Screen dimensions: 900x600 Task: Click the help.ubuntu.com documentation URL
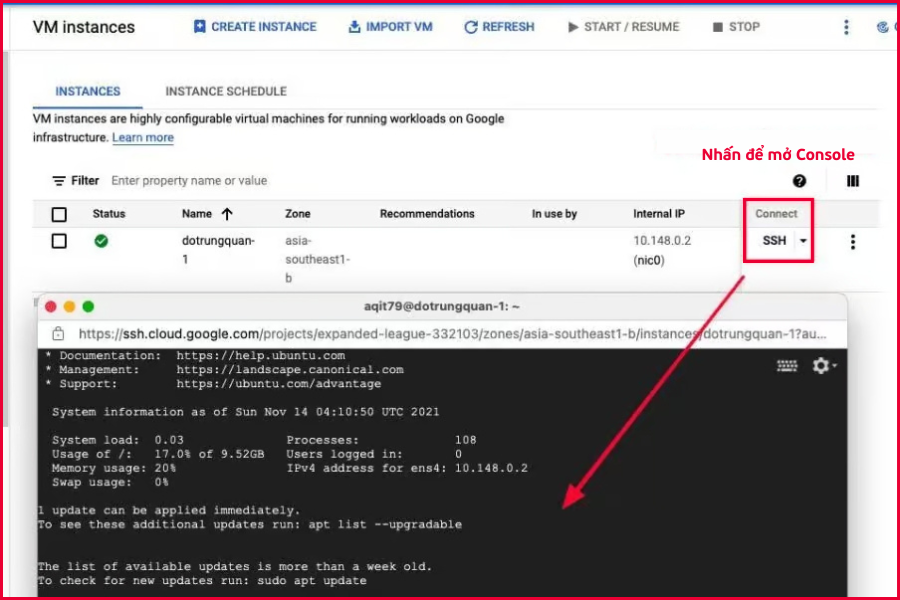(261, 355)
